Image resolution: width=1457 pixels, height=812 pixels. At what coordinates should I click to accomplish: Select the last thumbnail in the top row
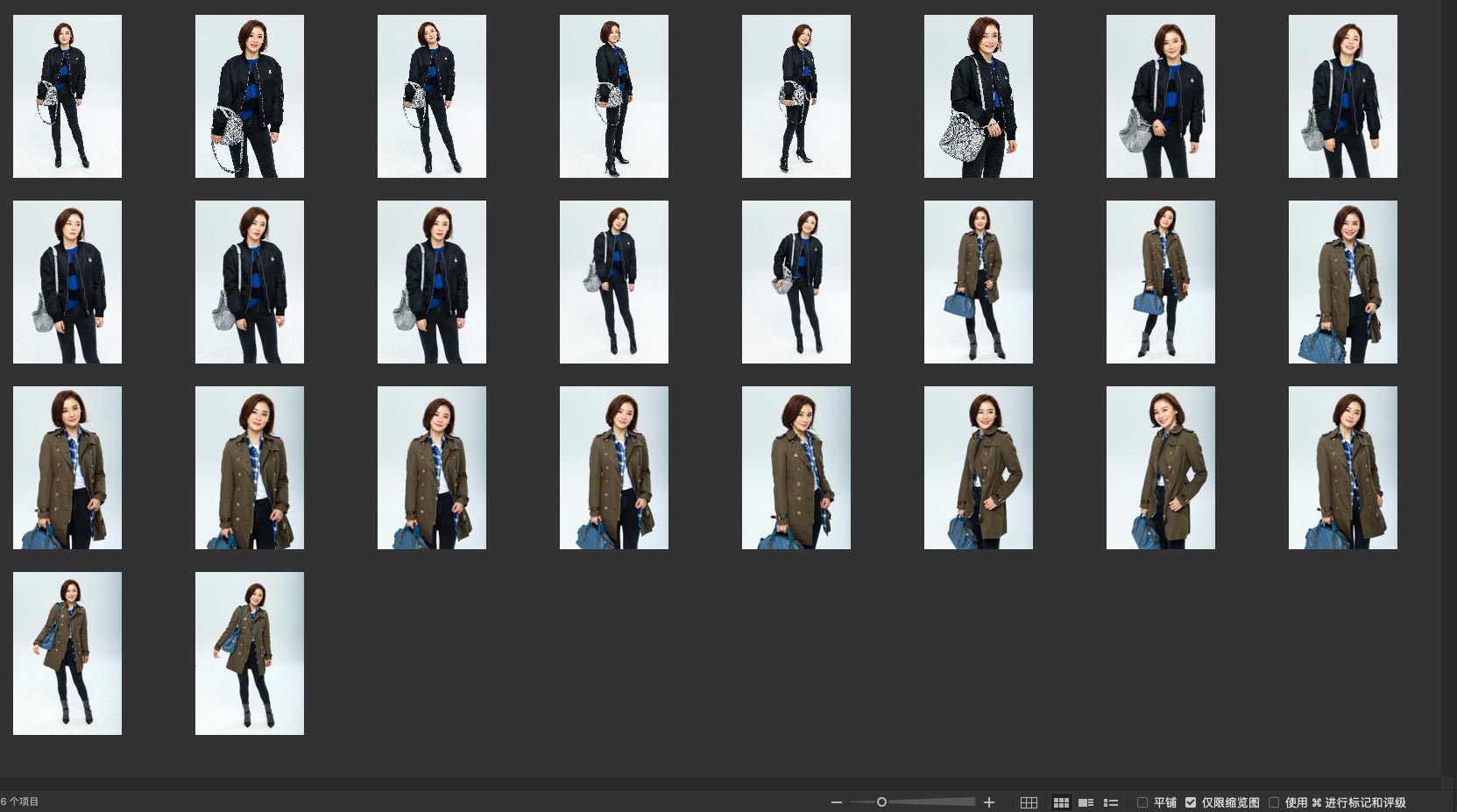click(x=1342, y=96)
